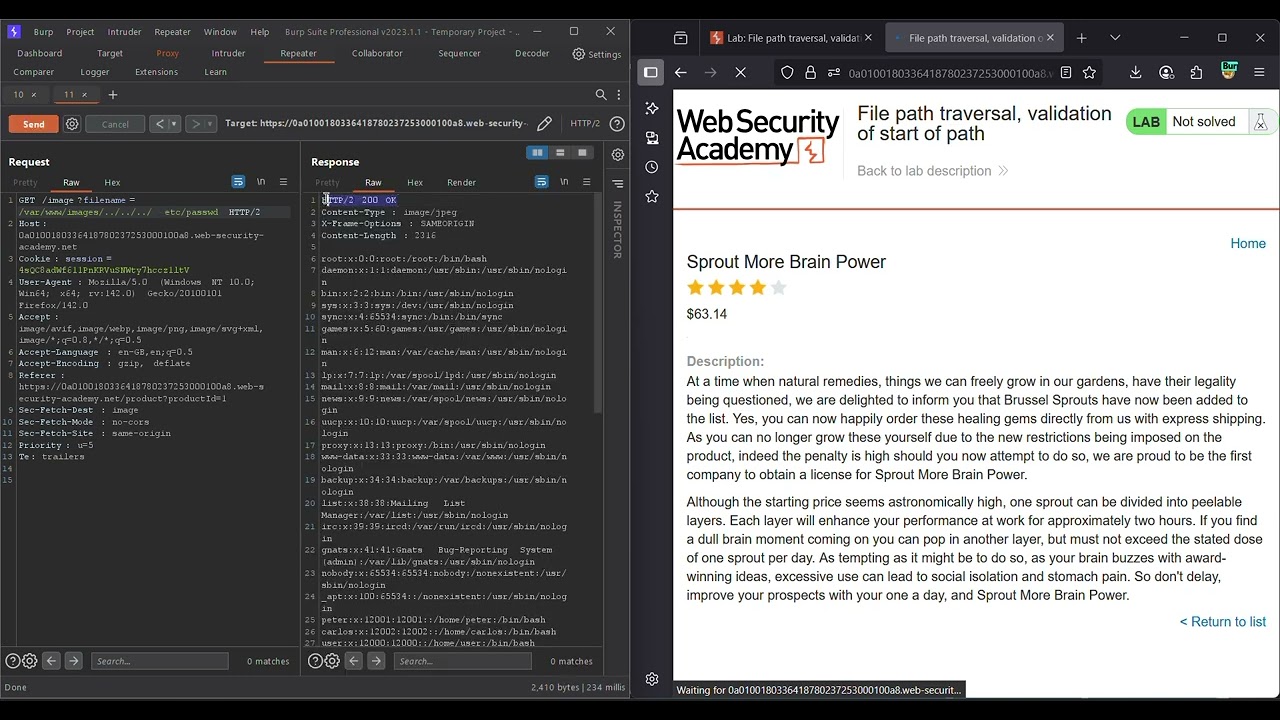
Task: Close Repeater tab 10
Action: (x=34, y=95)
